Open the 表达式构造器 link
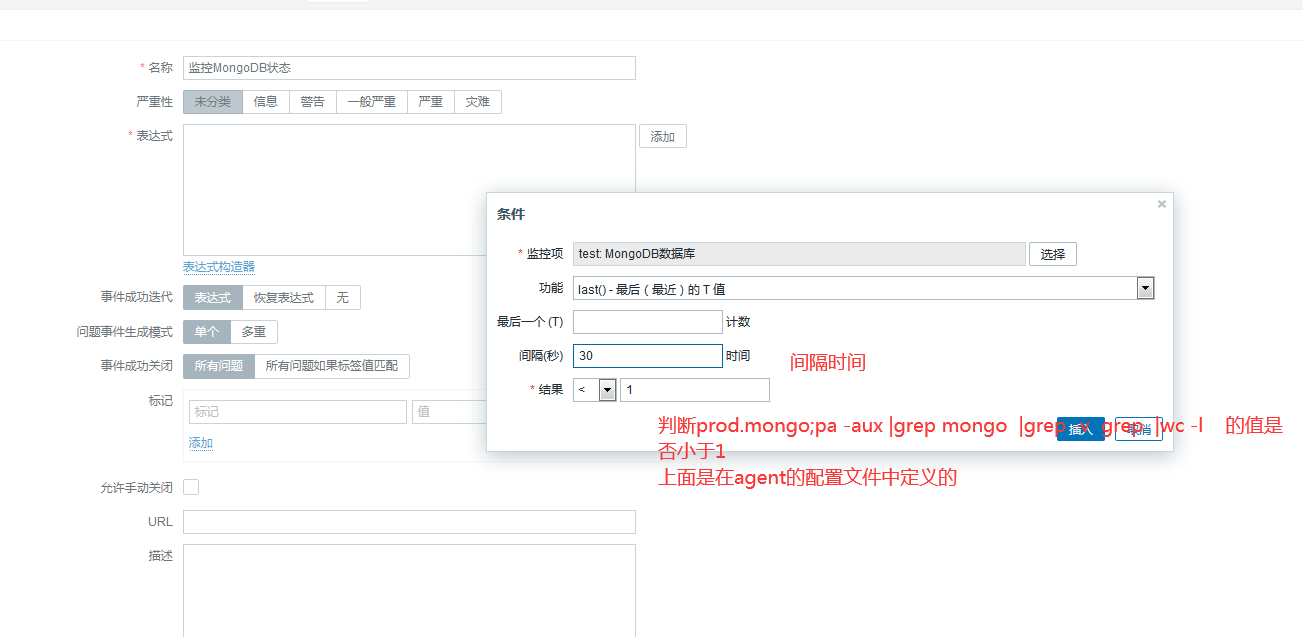Screen dimensions: 1303x637 (218, 267)
